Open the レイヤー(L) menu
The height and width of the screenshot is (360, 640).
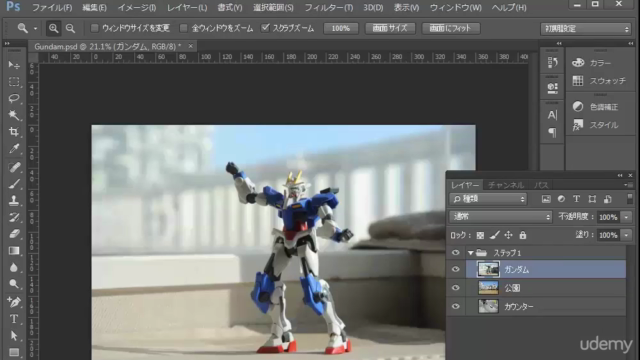187,8
